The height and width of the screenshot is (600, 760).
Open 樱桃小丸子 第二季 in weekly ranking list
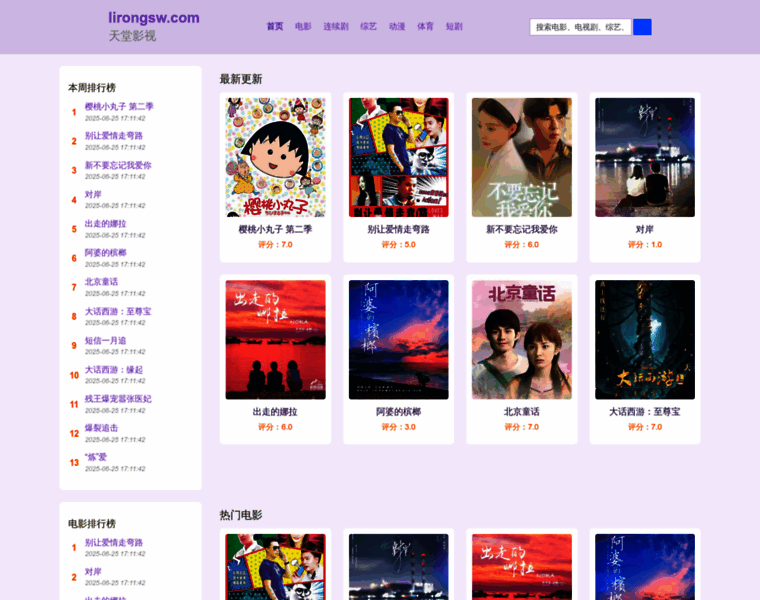tap(119, 107)
